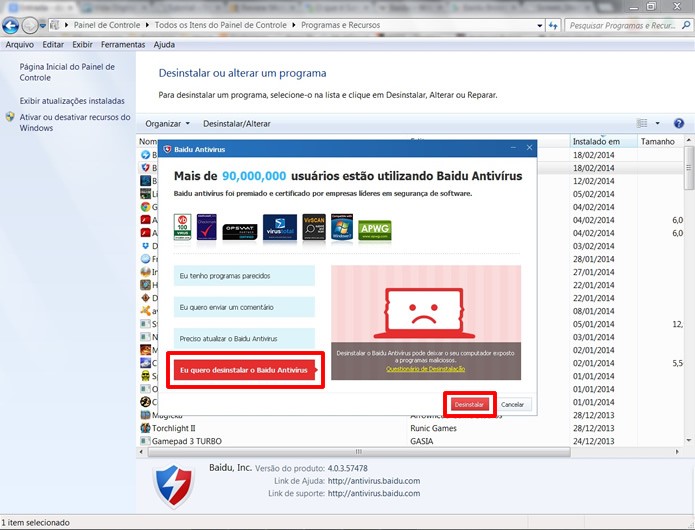Select Eu quero enviar um comentário option
Screen dimensions: 695x530
point(244,307)
